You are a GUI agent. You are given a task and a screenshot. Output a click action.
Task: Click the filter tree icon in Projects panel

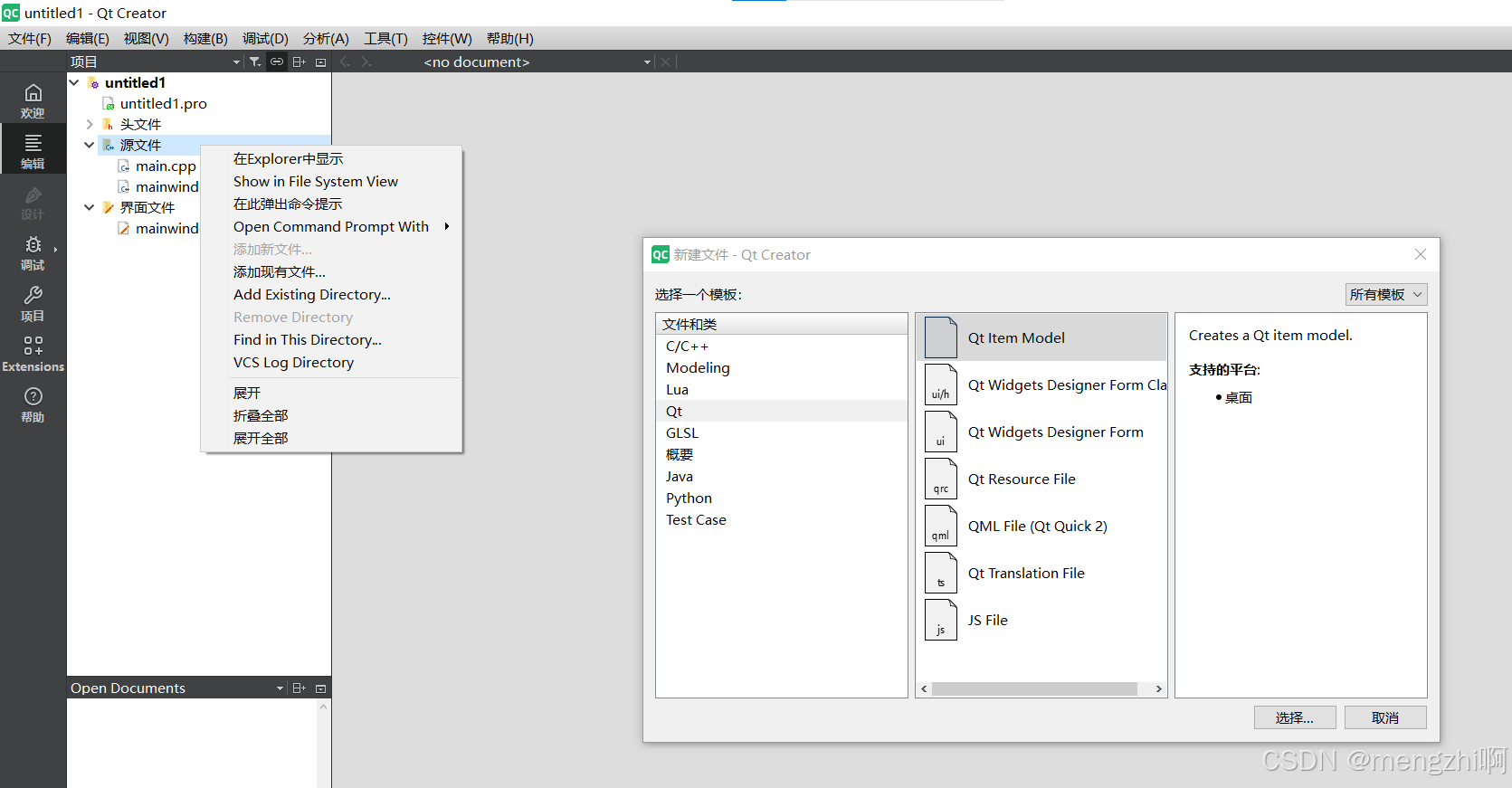[x=255, y=62]
